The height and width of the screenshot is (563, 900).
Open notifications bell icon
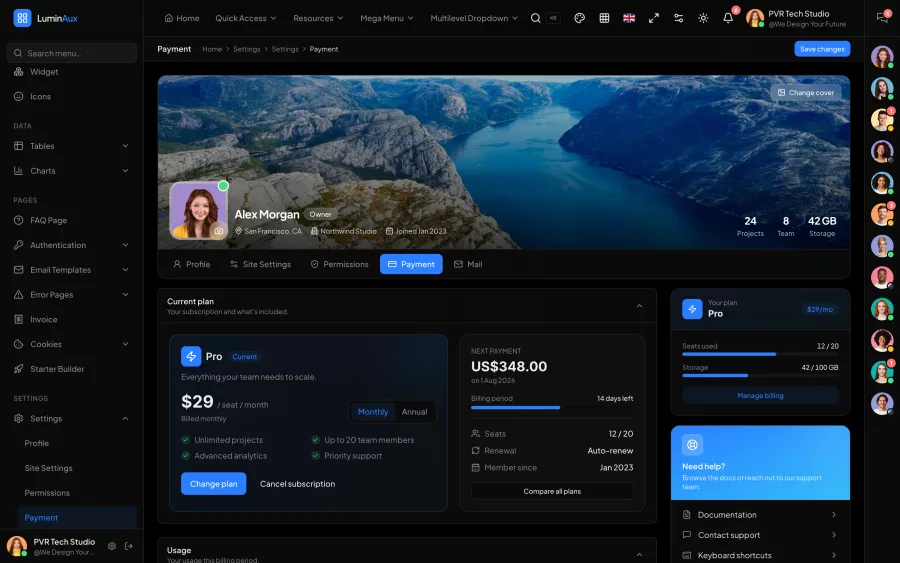click(x=728, y=18)
